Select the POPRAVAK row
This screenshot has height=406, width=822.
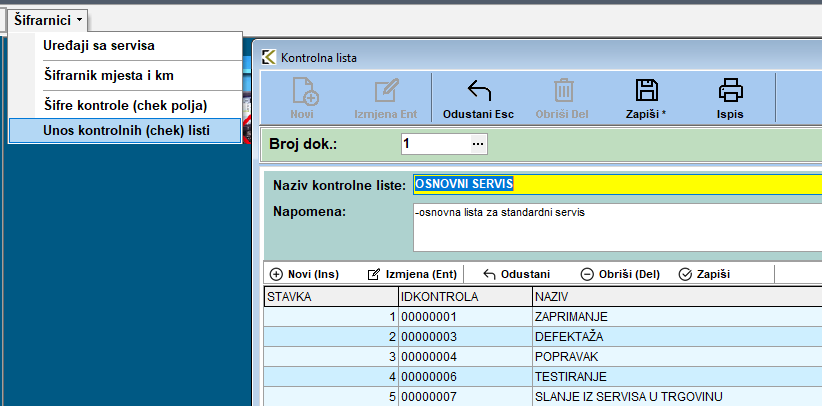[x=543, y=357]
